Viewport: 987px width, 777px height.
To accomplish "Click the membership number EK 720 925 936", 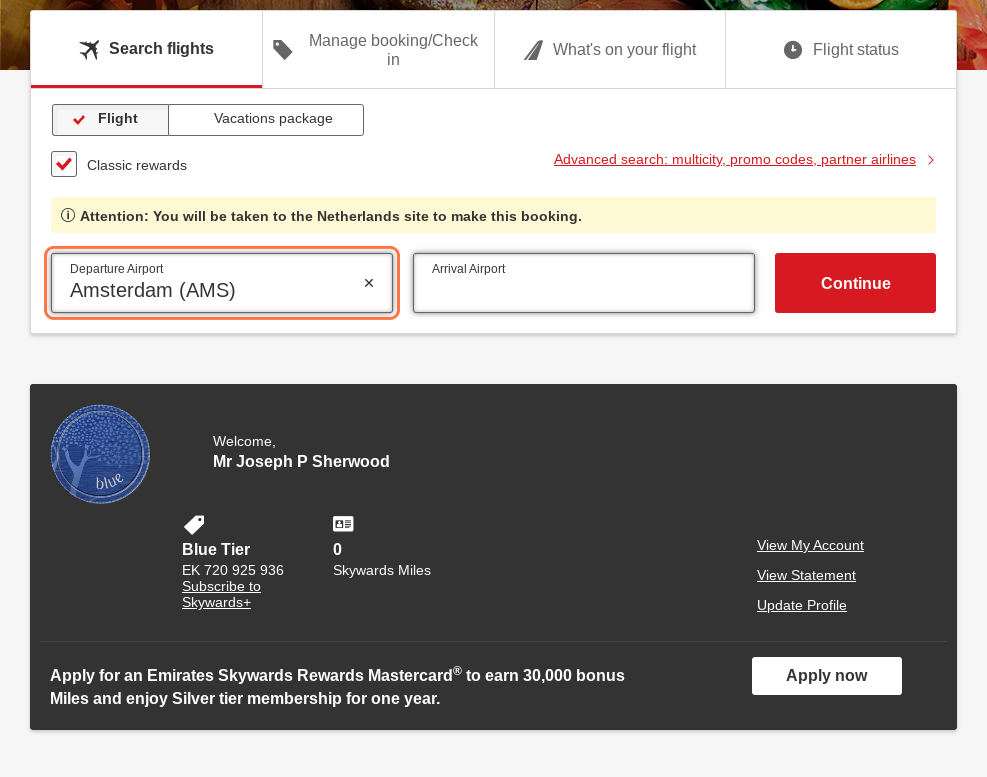I will [233, 570].
